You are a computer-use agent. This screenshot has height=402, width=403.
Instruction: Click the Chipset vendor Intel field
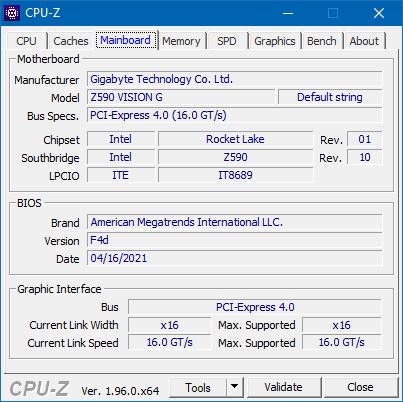click(121, 139)
